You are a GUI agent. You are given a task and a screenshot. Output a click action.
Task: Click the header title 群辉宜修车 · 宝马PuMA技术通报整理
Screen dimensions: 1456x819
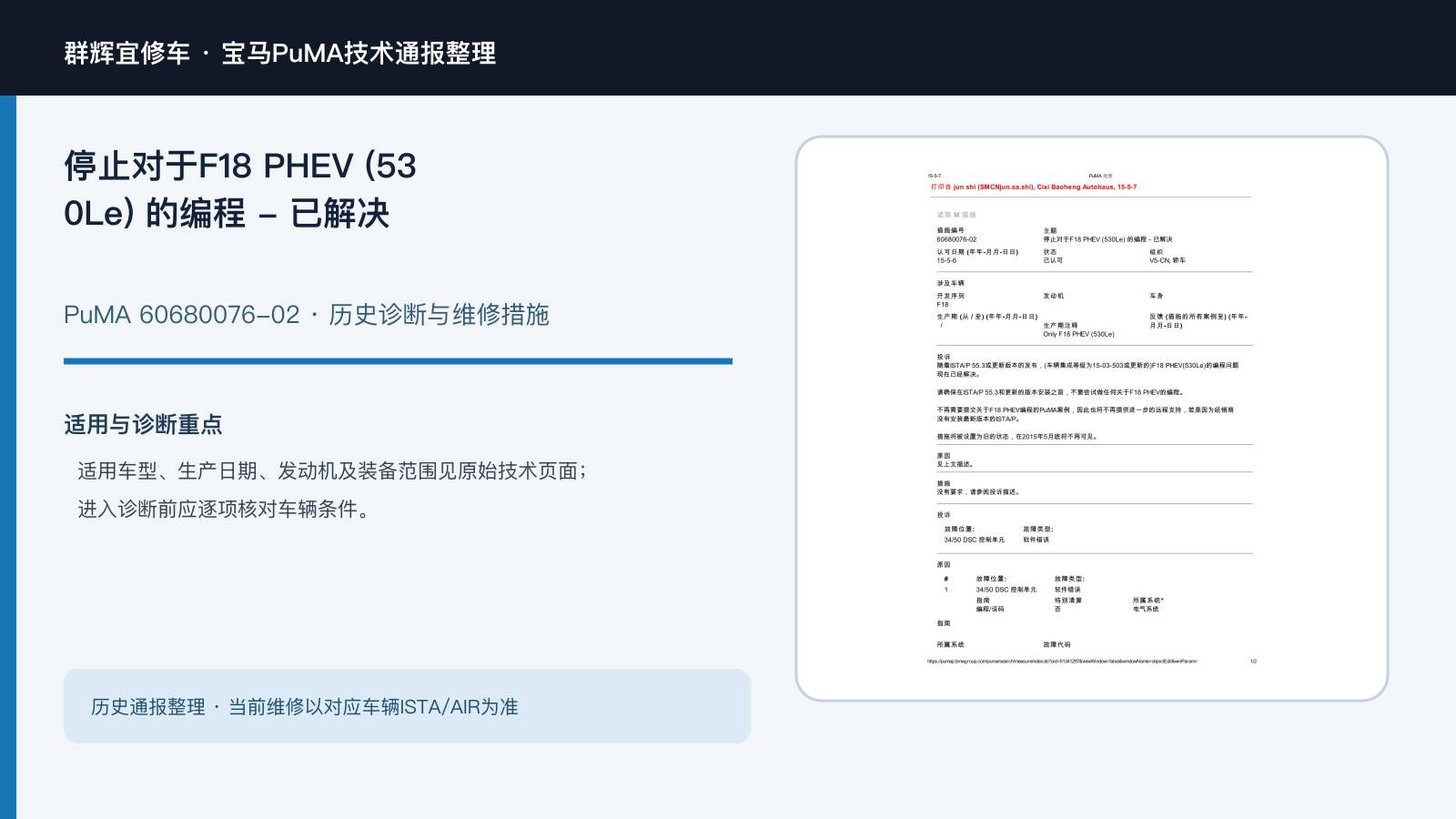pyautogui.click(x=280, y=53)
